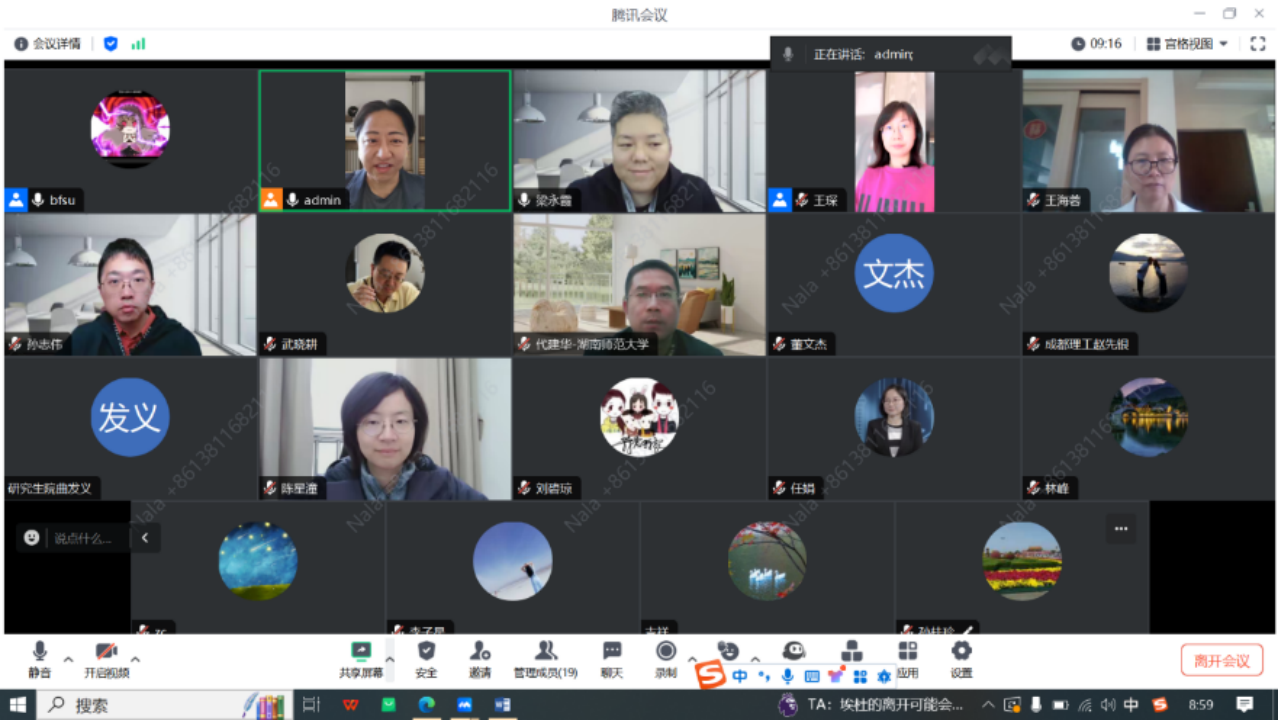Collapse the chat bar with left chevron

[145, 538]
